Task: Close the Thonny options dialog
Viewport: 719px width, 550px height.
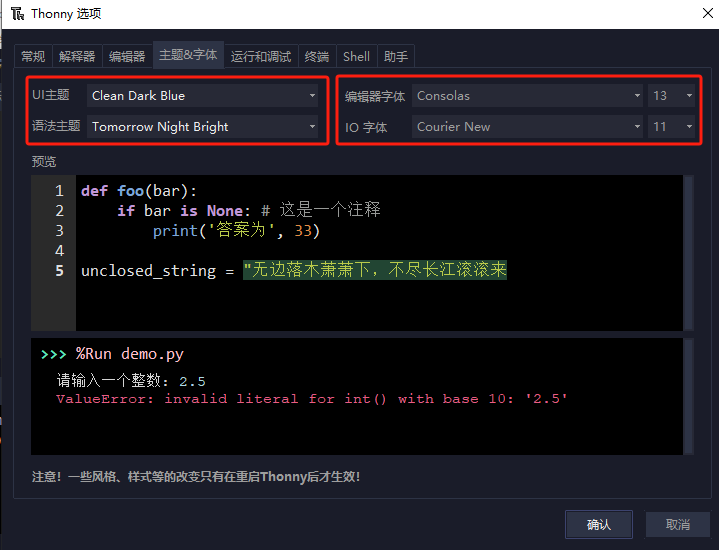Action: [708, 13]
